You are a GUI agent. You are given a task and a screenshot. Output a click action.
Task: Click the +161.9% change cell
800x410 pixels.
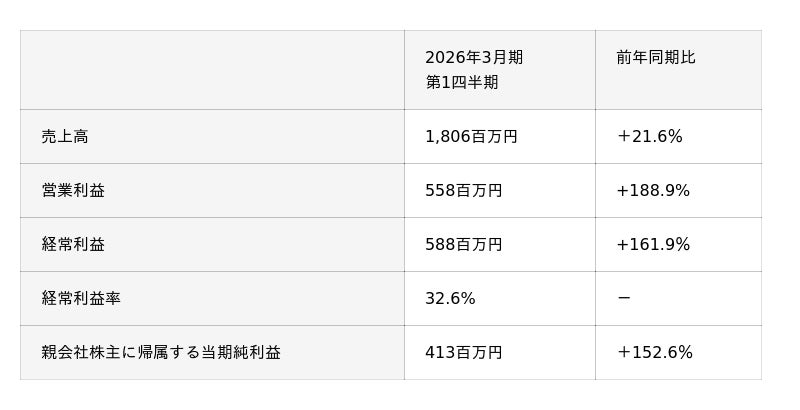pyautogui.click(x=653, y=245)
